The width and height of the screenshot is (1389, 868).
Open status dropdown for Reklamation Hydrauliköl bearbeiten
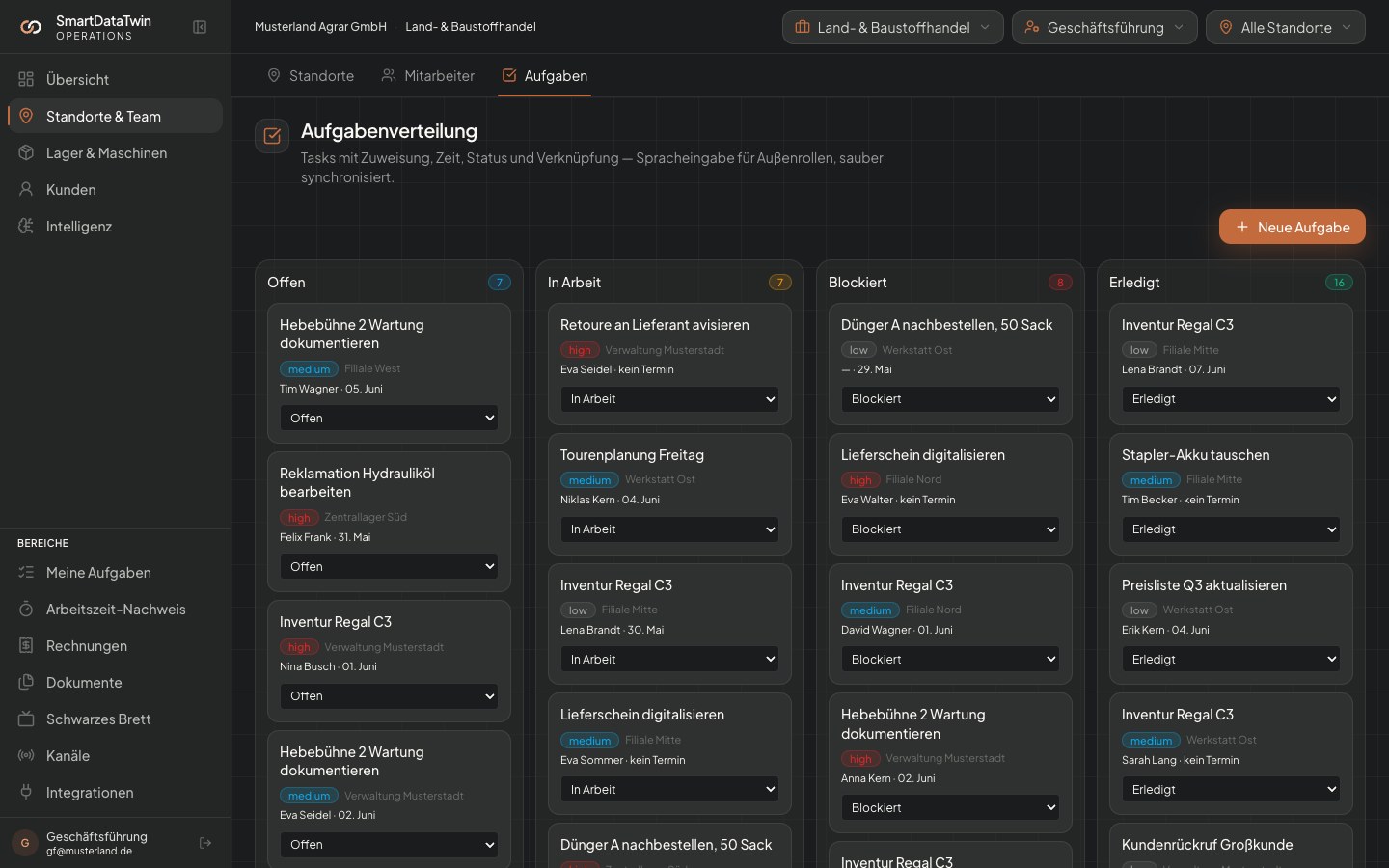point(389,566)
